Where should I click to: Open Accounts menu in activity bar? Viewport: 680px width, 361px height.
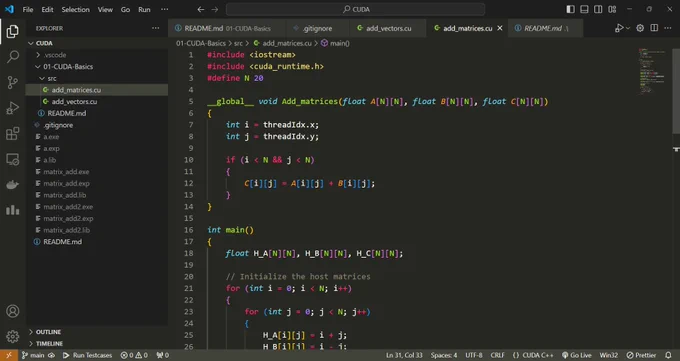coord(13,311)
